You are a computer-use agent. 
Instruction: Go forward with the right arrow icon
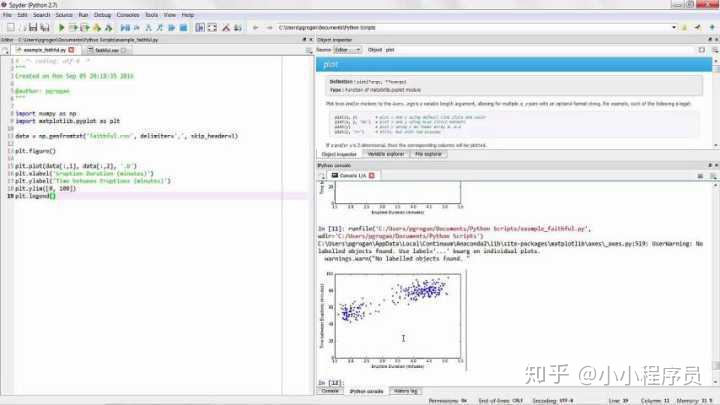[270, 28]
